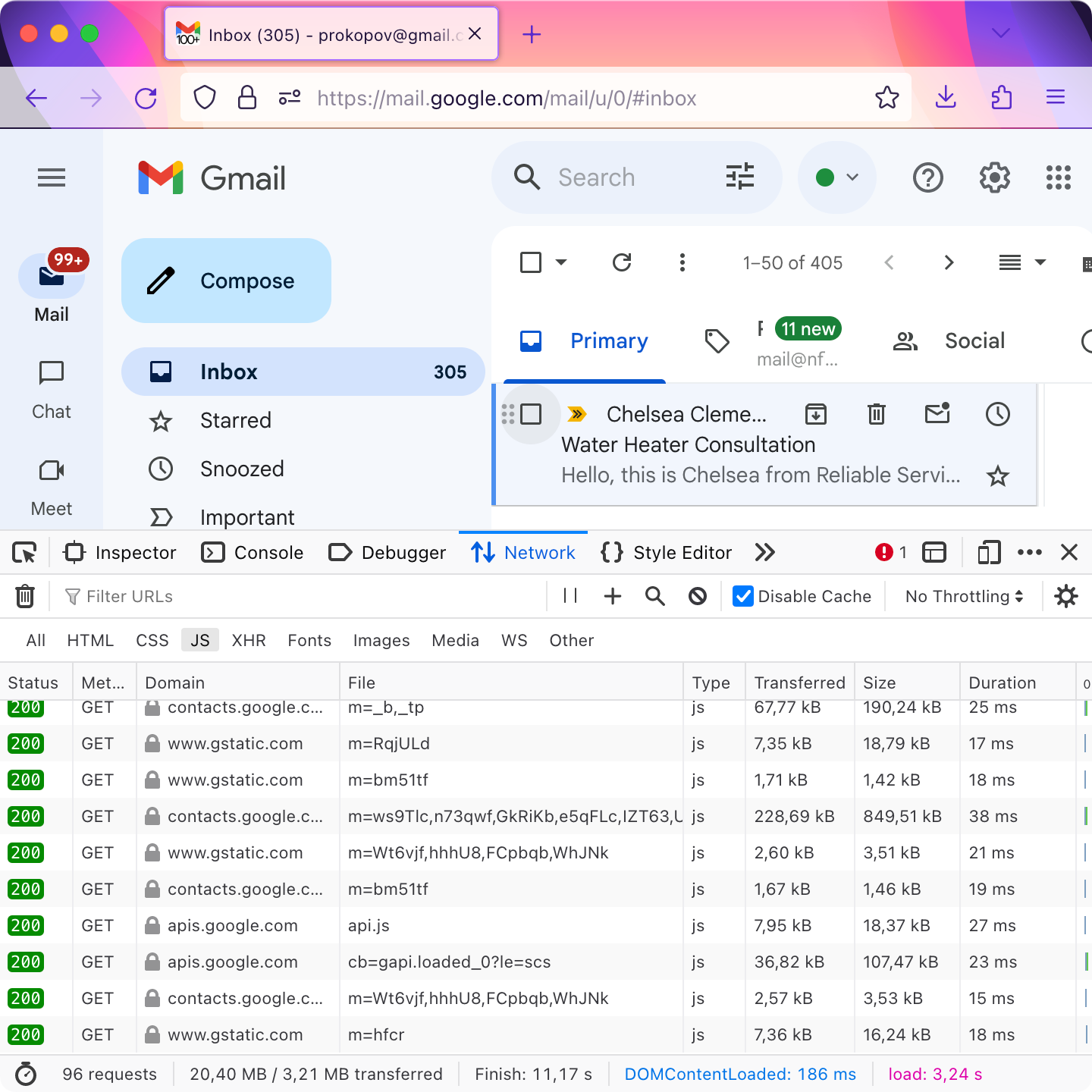The height and width of the screenshot is (1092, 1092).
Task: Click the Filter URLs input field
Action: (303, 597)
